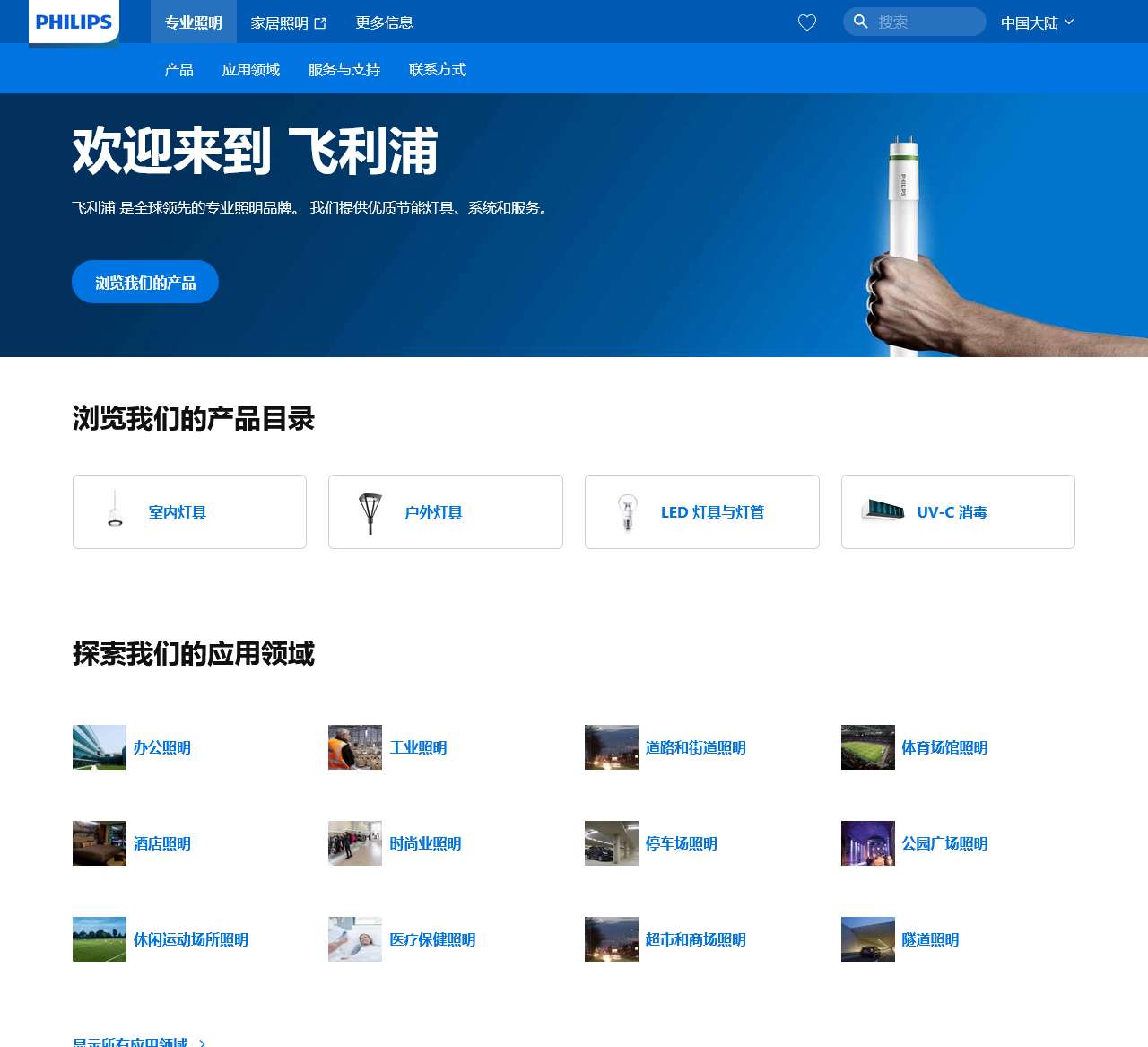Open the 更多信息 menu
The width and height of the screenshot is (1148, 1047).
coord(385,22)
